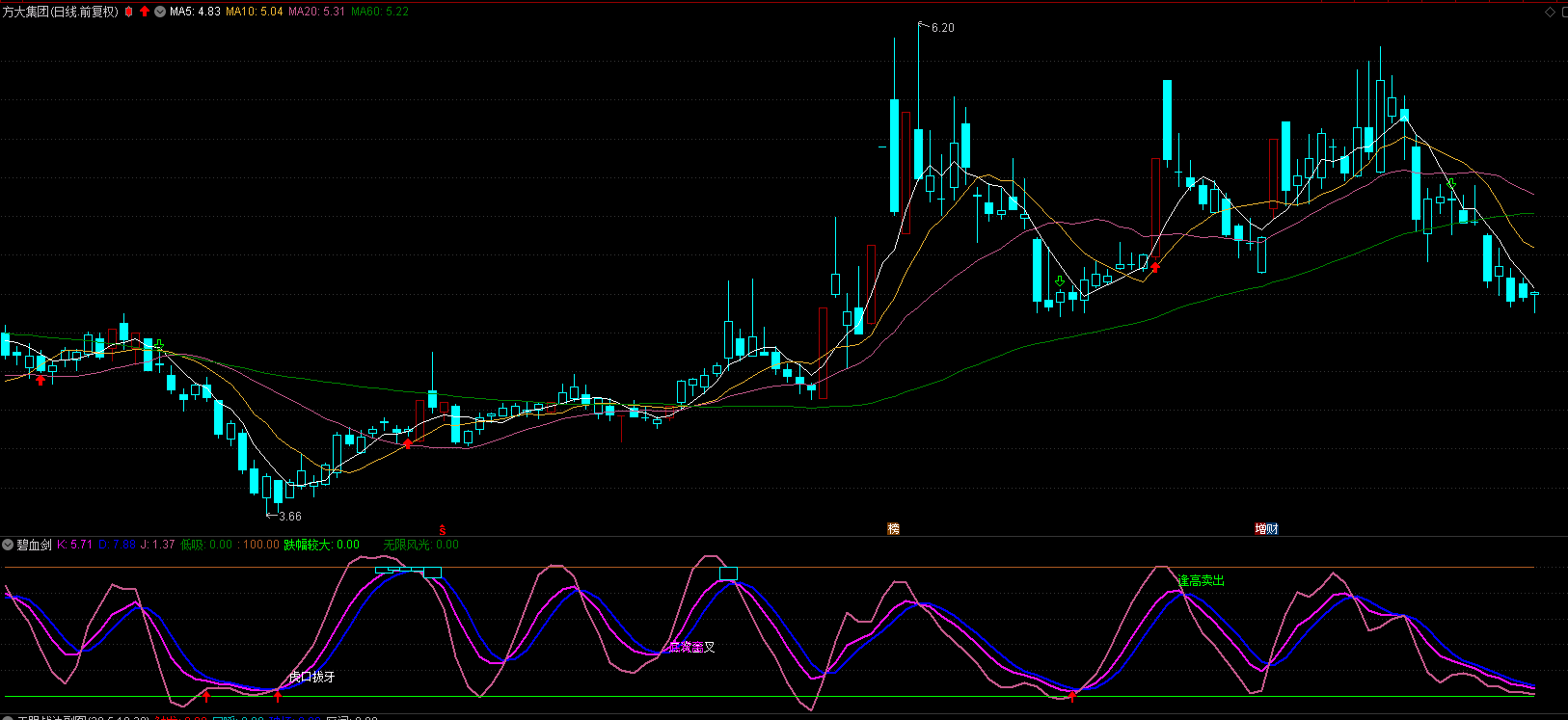Viewport: 1568px width, 720px height.
Task: Click the 3.66 low price marker
Action: (289, 517)
